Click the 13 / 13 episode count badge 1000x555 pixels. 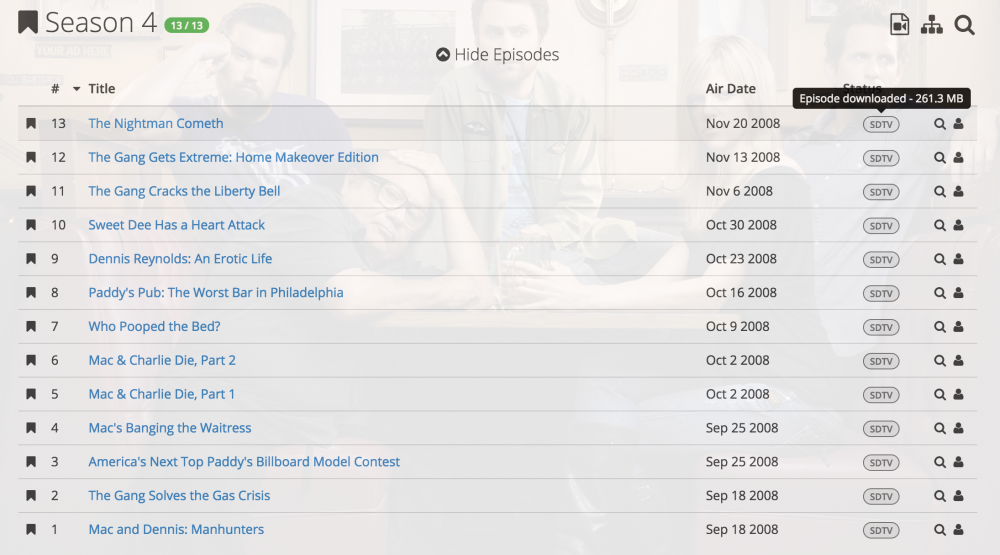coord(186,26)
